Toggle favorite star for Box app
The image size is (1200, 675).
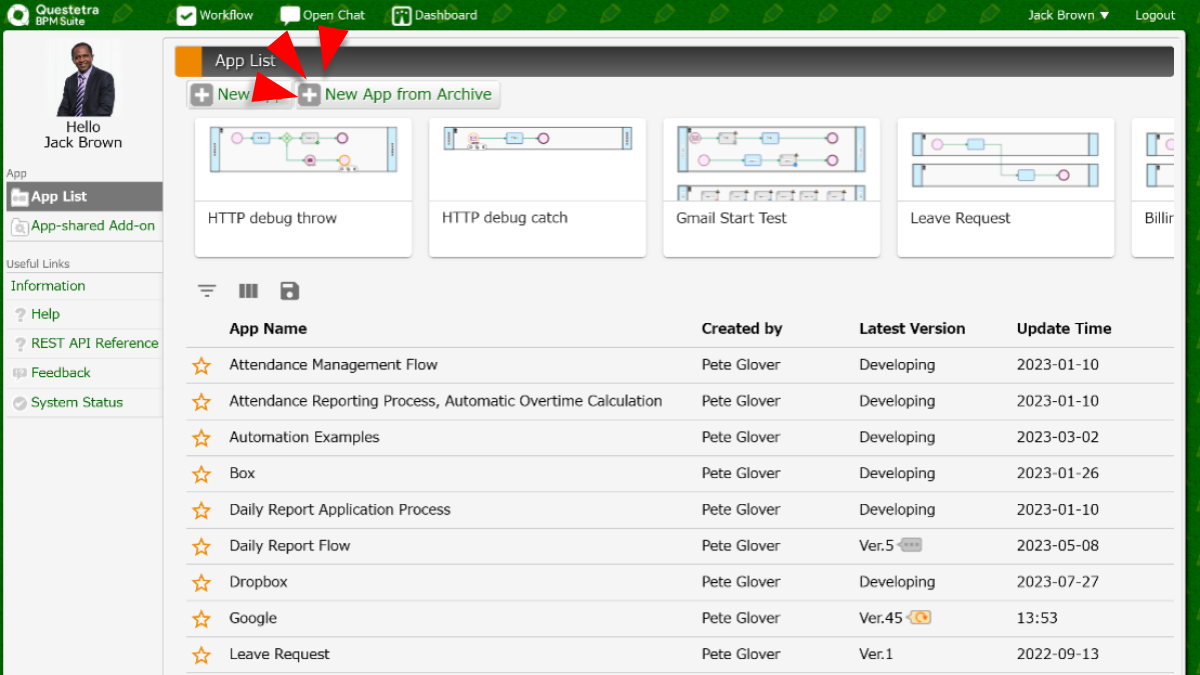pyautogui.click(x=201, y=474)
